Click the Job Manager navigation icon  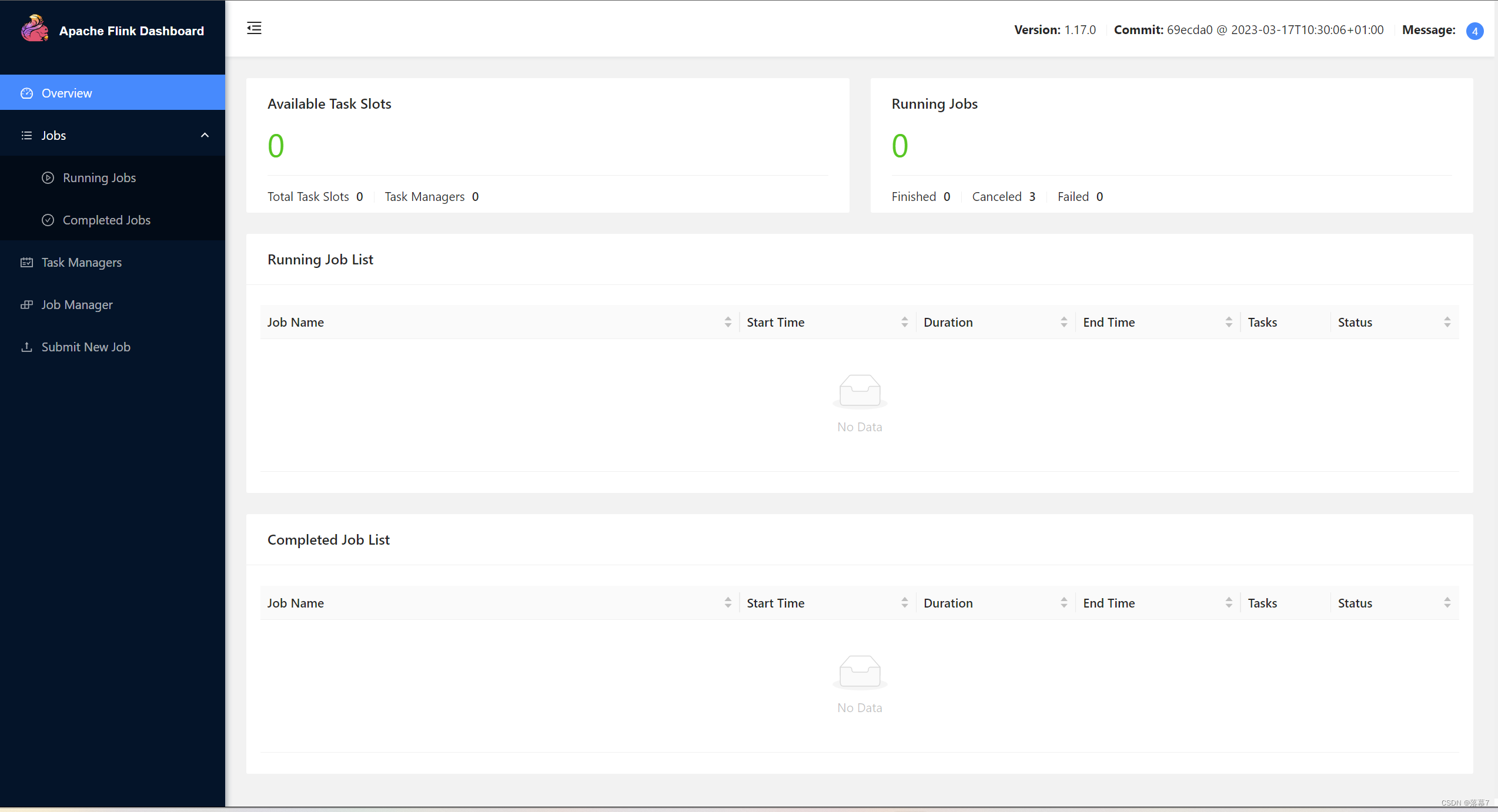[26, 305]
